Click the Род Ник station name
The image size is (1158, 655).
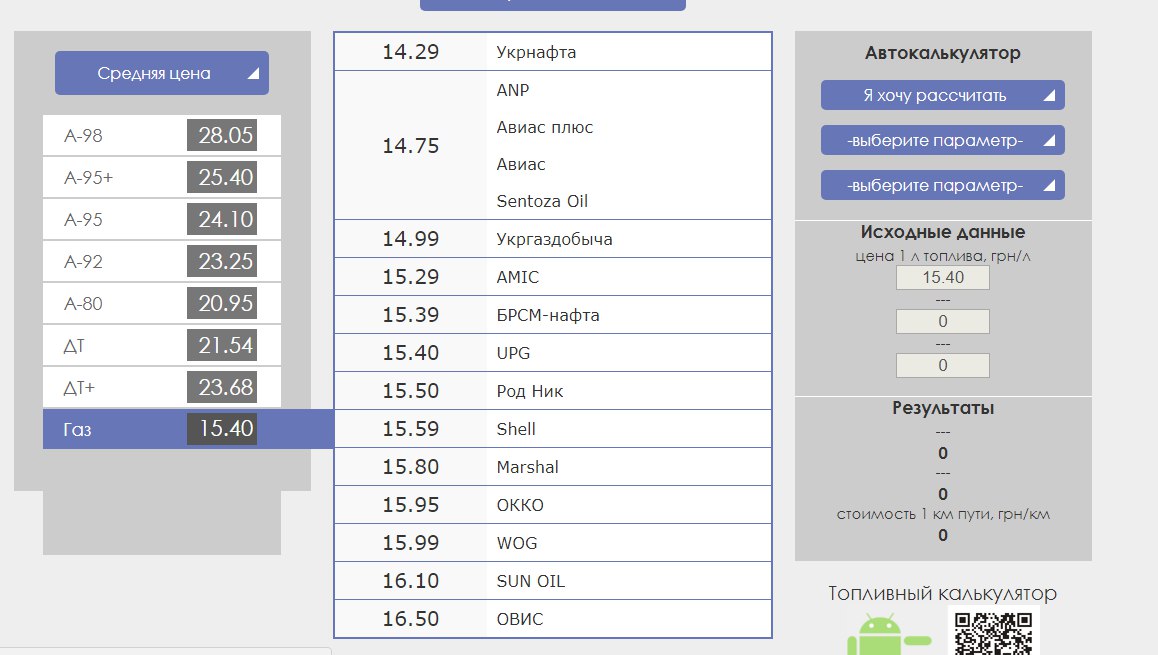coord(530,391)
